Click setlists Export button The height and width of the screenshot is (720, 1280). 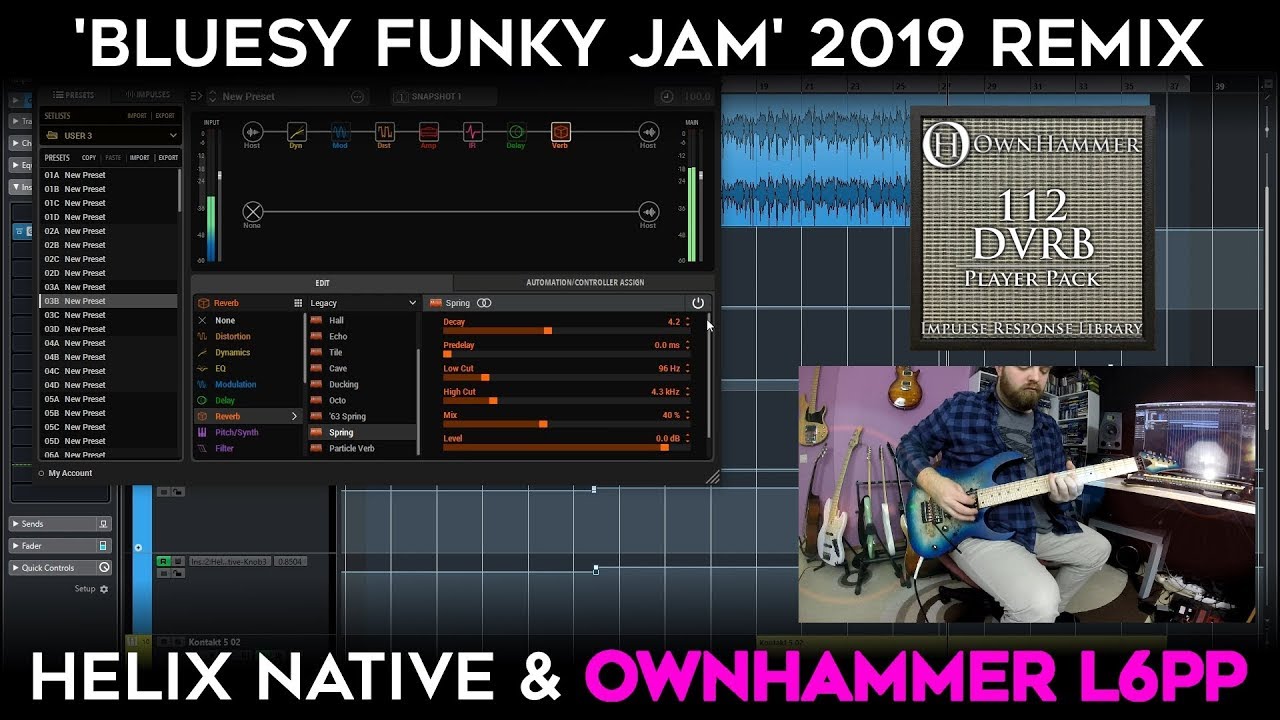165,116
